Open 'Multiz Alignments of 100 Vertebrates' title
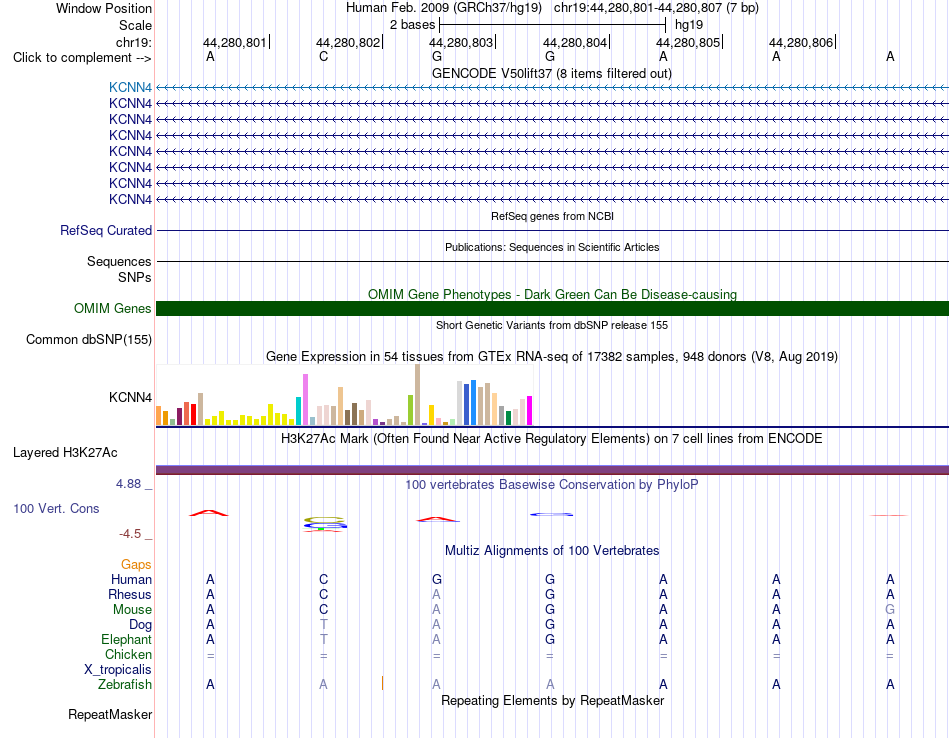Viewport: 950px width, 738px height. coord(552,550)
